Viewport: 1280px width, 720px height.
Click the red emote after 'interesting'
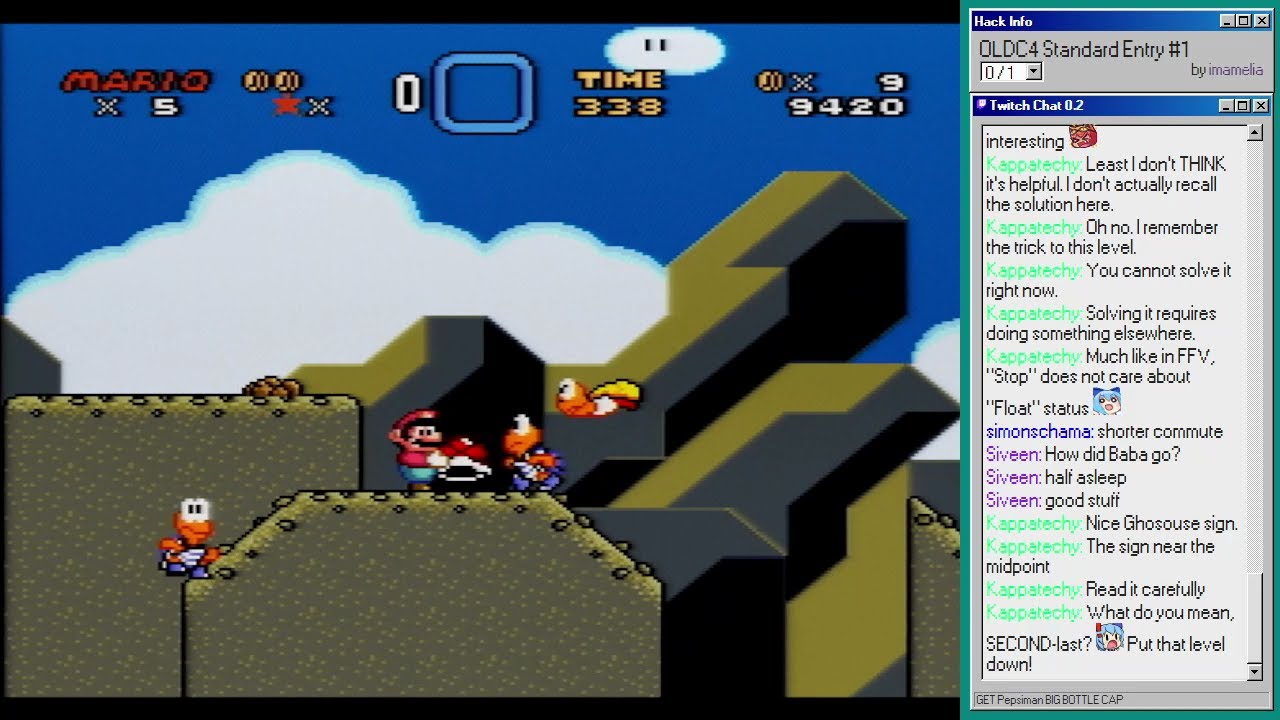[x=1083, y=136]
